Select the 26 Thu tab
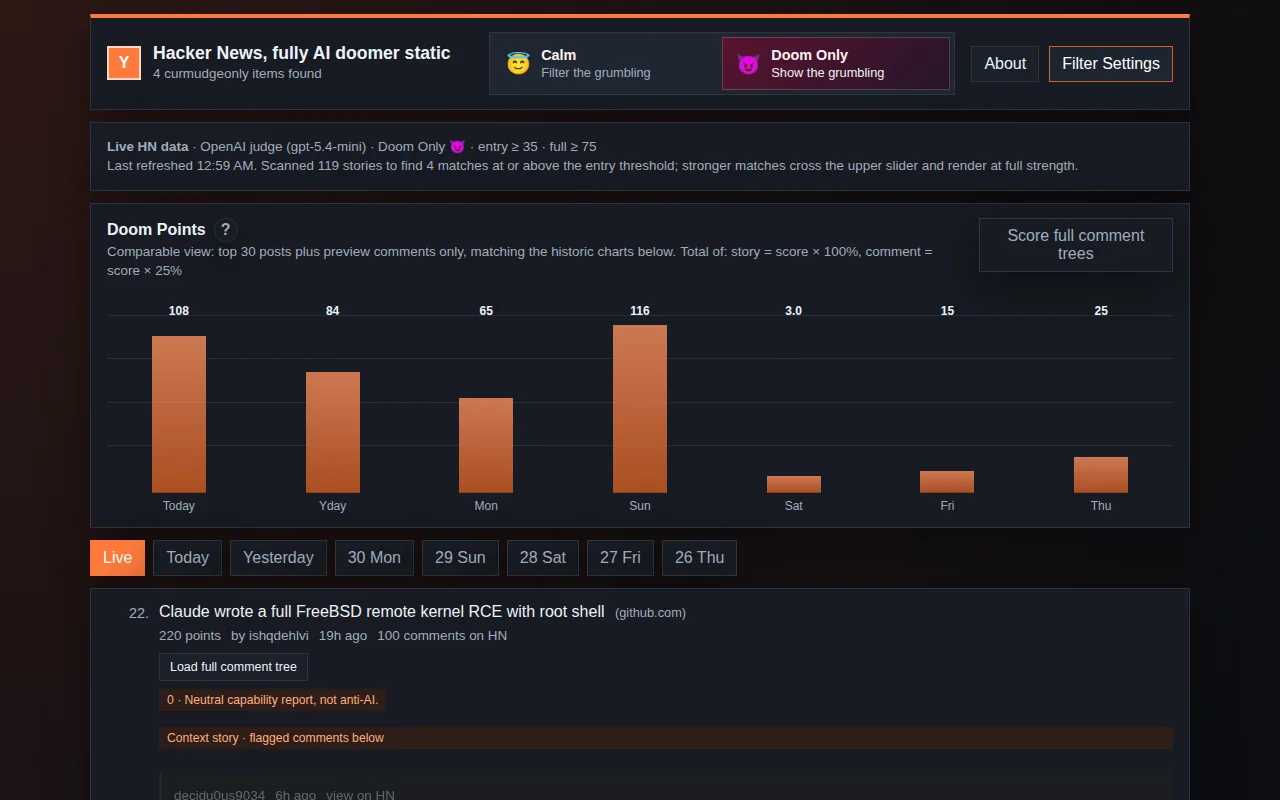The width and height of the screenshot is (1280, 800). coord(699,558)
